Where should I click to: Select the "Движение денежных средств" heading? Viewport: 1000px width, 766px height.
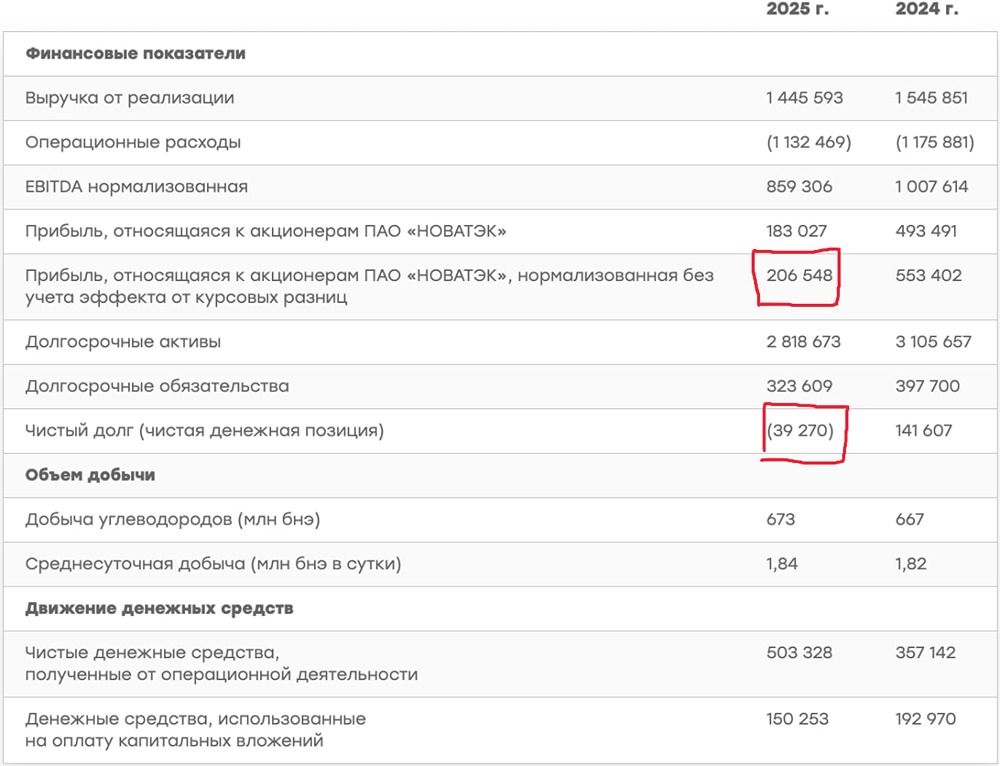coord(159,608)
